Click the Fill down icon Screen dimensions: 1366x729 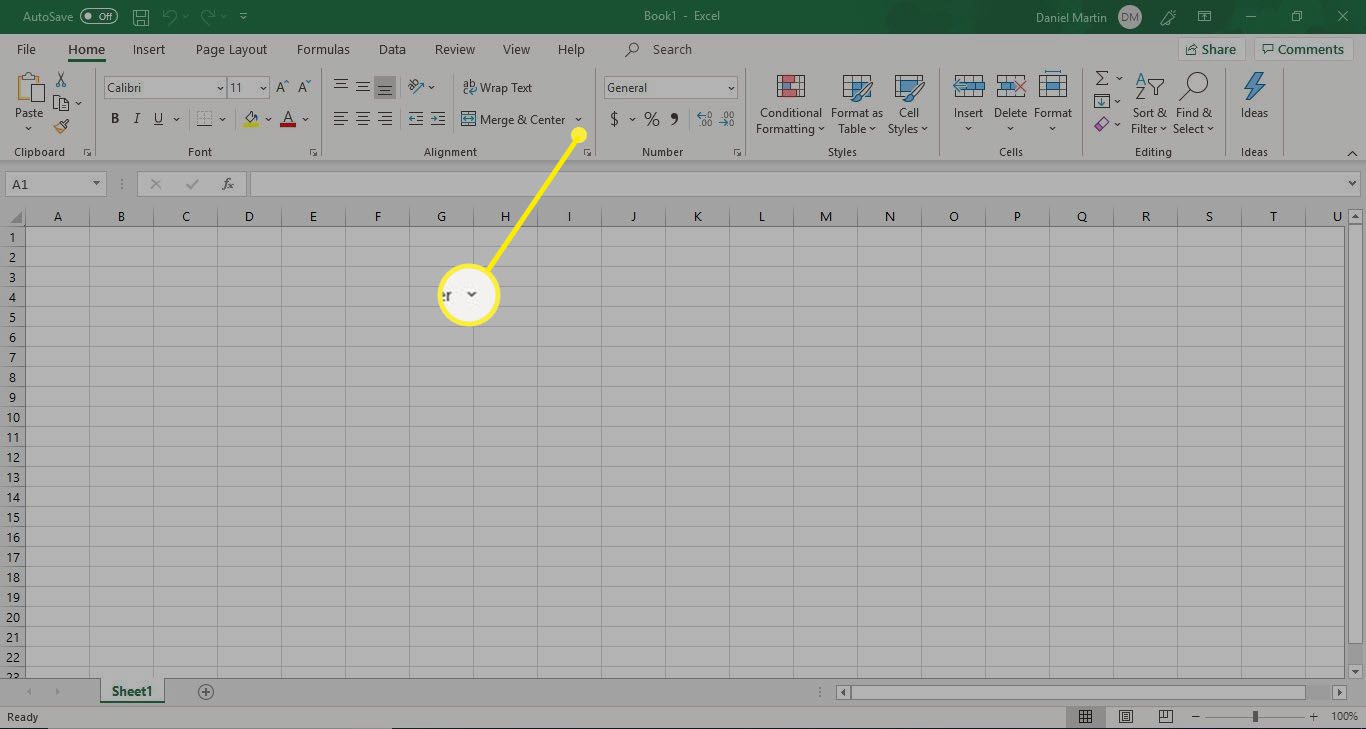tap(1101, 101)
